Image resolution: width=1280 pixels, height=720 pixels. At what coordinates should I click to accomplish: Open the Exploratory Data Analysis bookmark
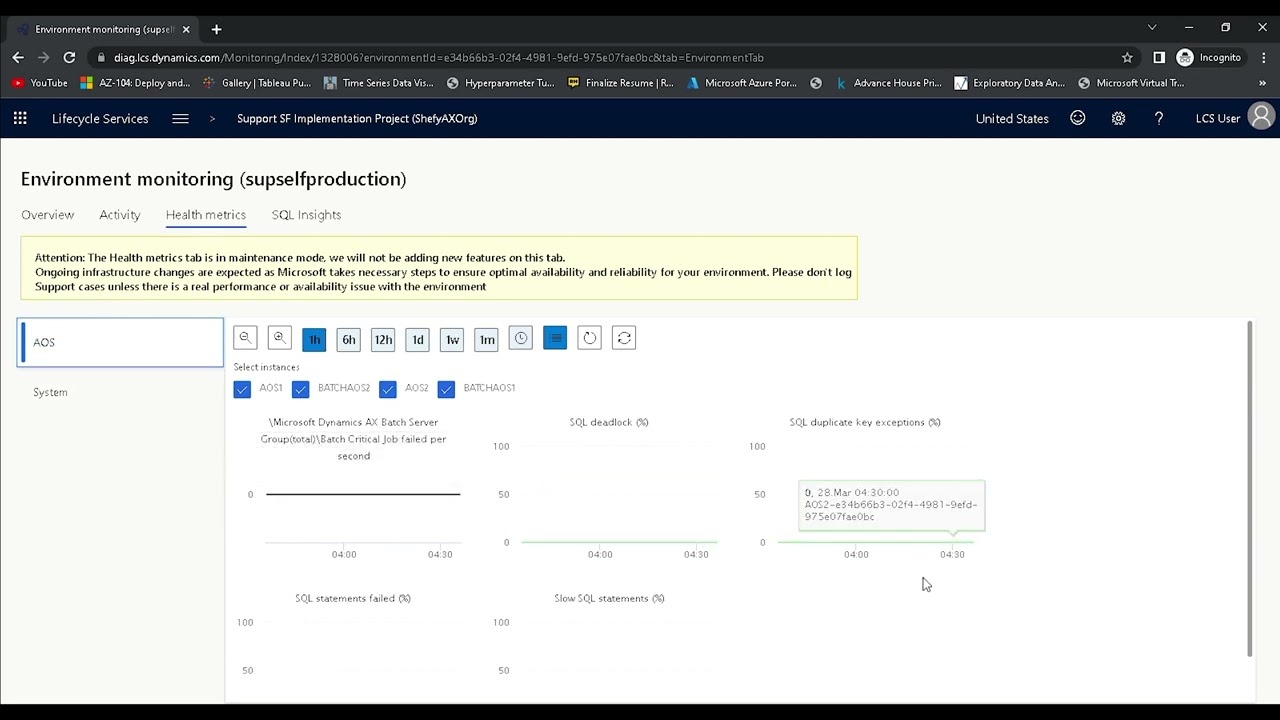click(1010, 83)
